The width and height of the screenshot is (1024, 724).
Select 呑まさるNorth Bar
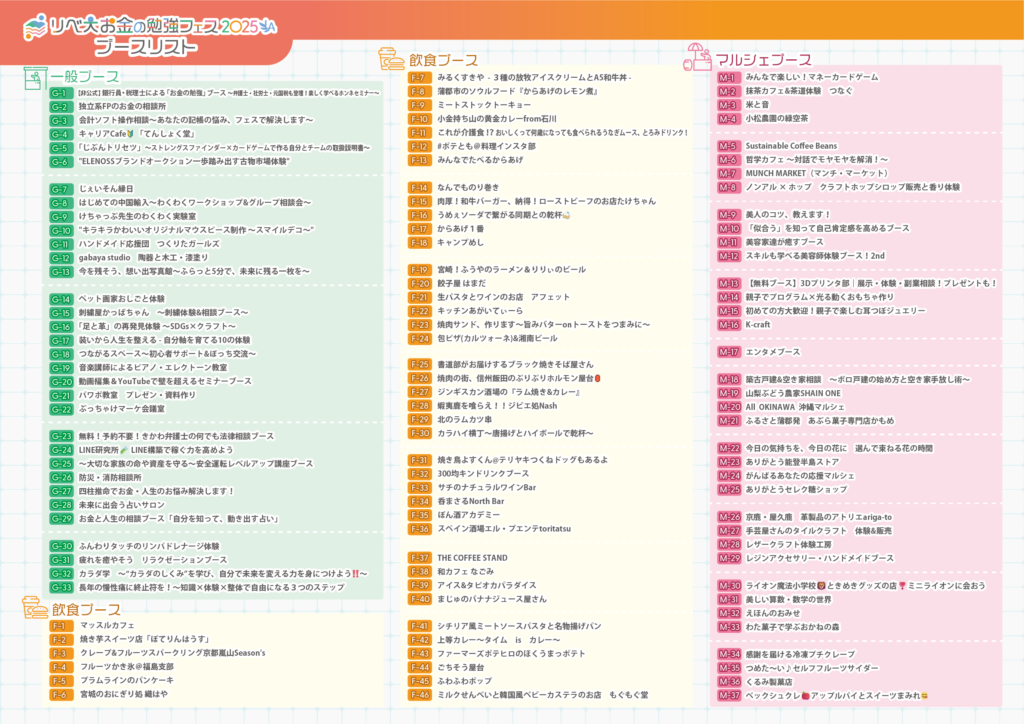click(x=456, y=501)
